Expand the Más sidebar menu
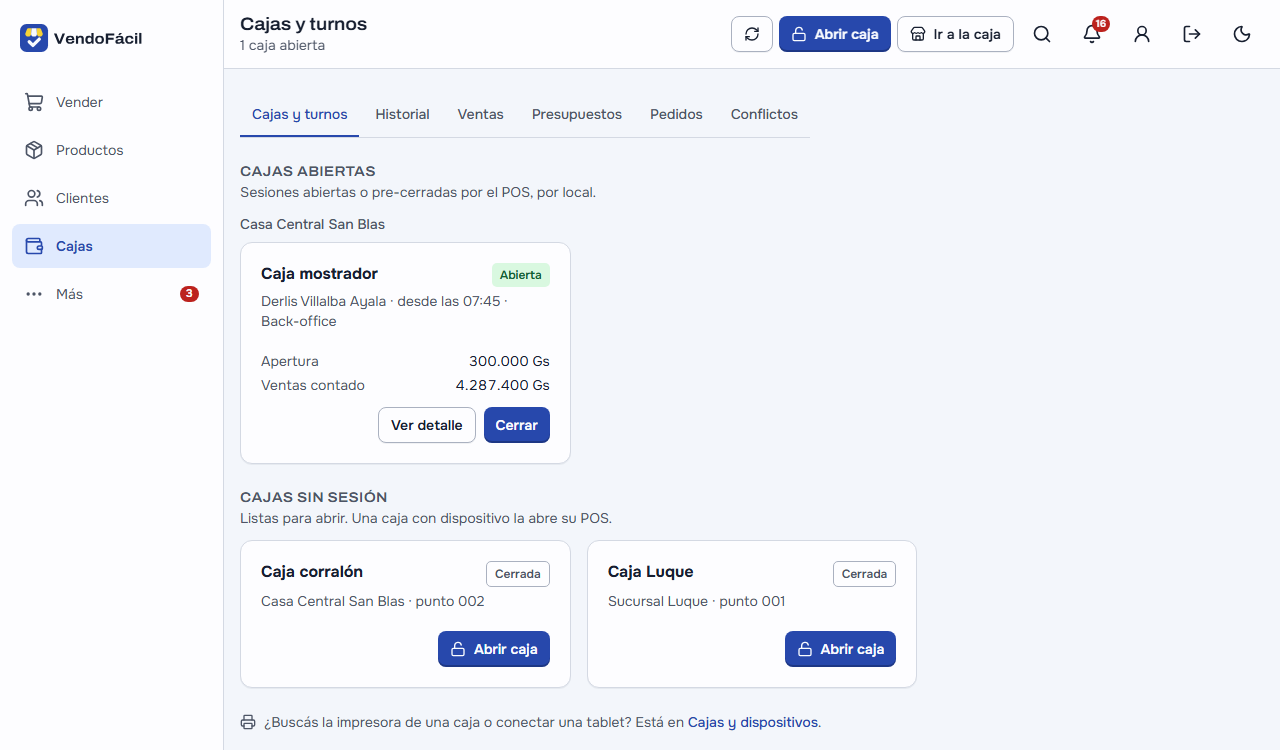 click(x=111, y=294)
